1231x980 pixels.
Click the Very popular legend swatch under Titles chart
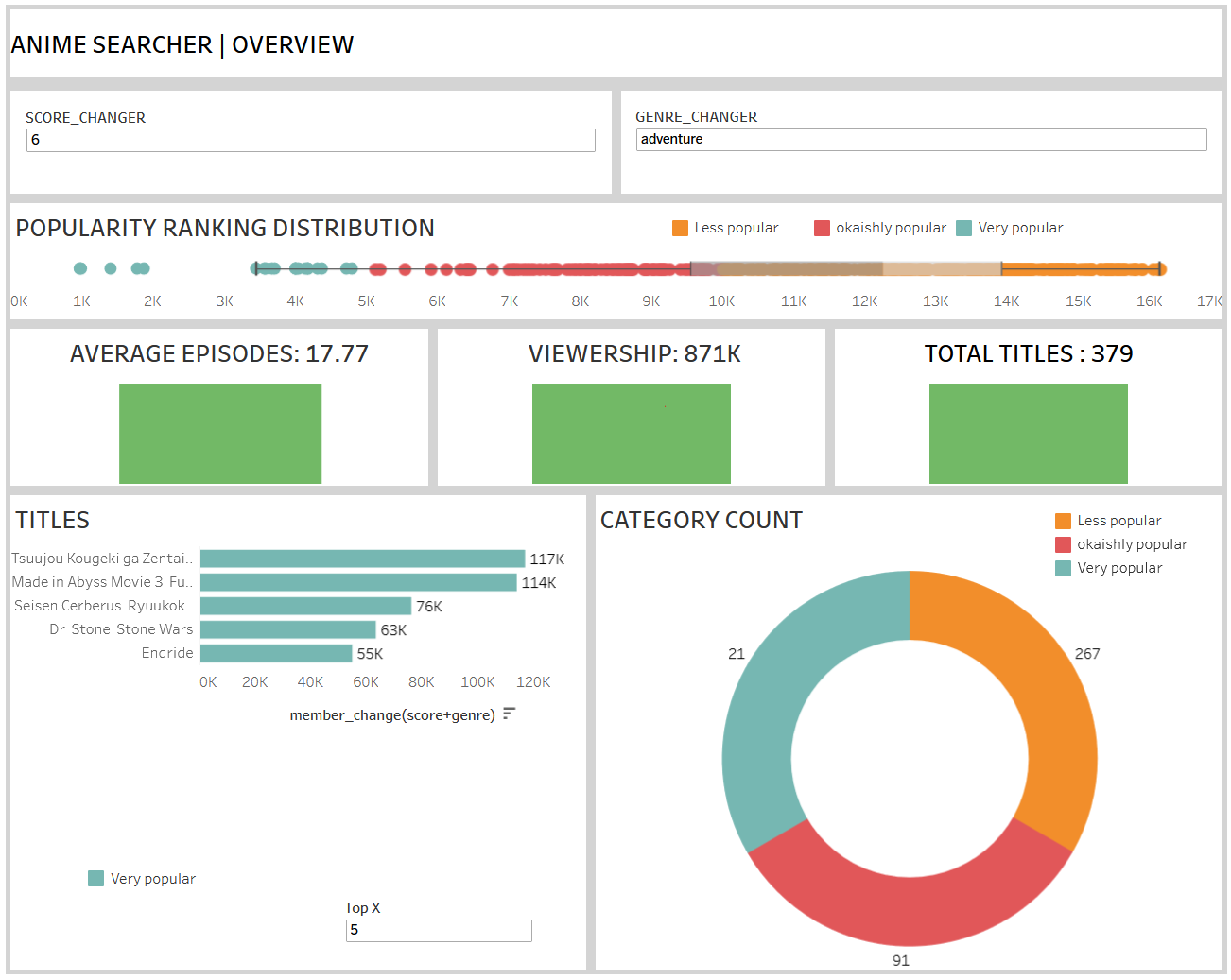(95, 879)
